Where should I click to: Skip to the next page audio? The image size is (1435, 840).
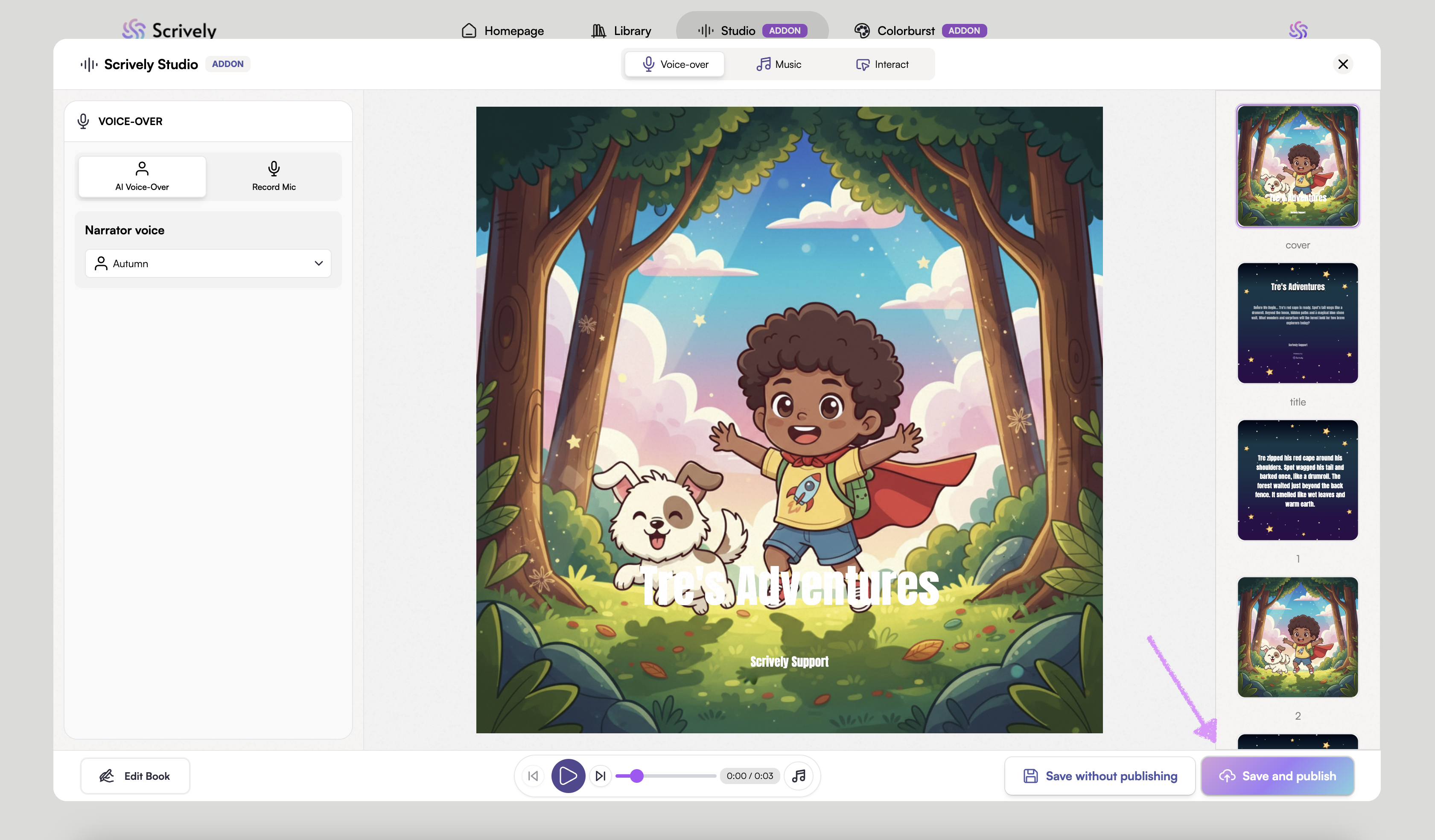click(600, 776)
